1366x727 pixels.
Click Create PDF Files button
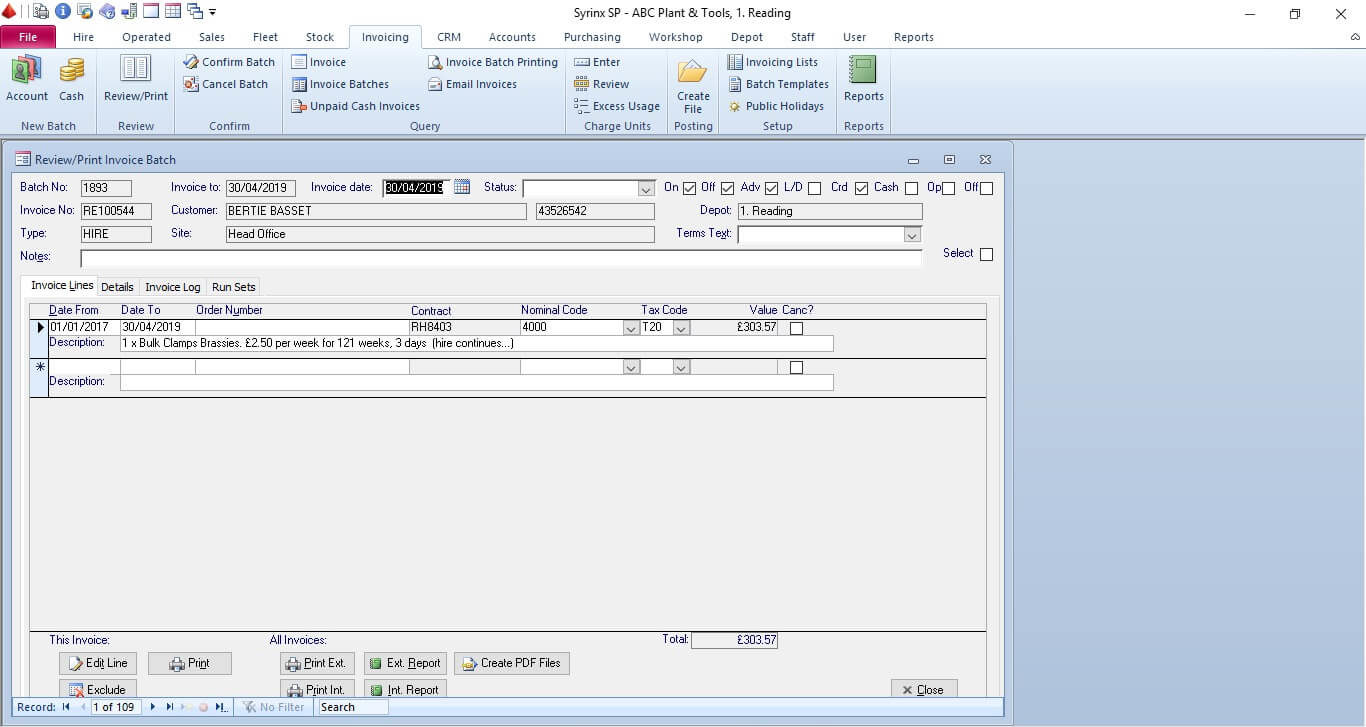point(512,663)
